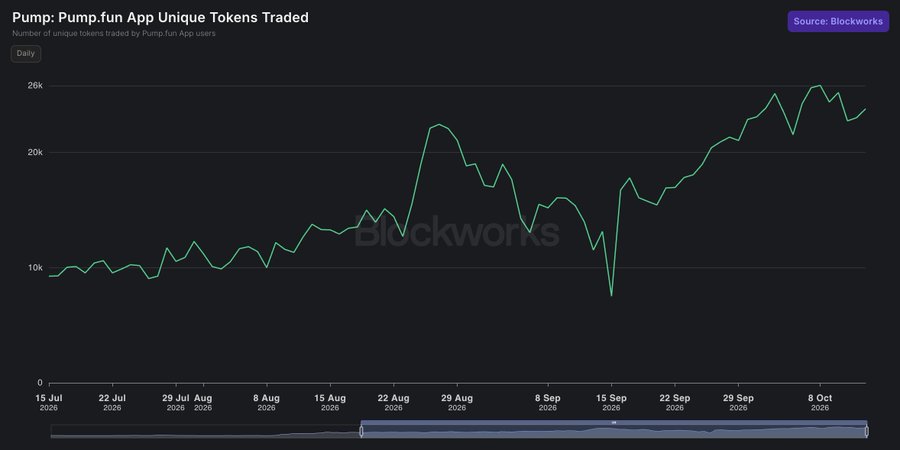Viewport: 900px width, 450px height.
Task: Click the unselected left part of overview navigator
Action: 205,431
